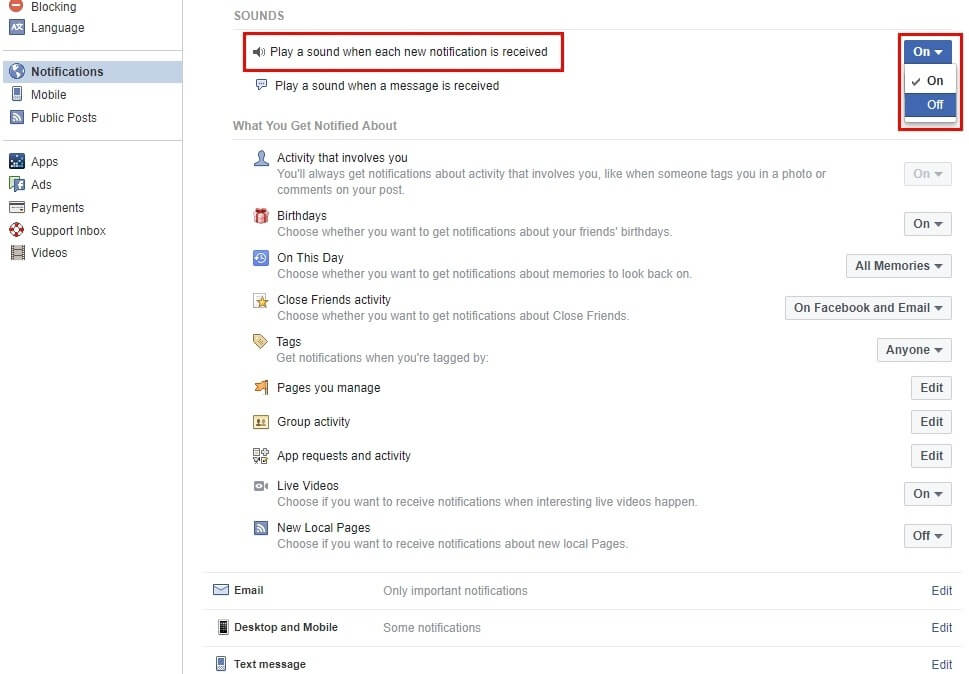Click the Apps icon in the sidebar
The width and height of the screenshot is (969, 674).
tap(17, 161)
